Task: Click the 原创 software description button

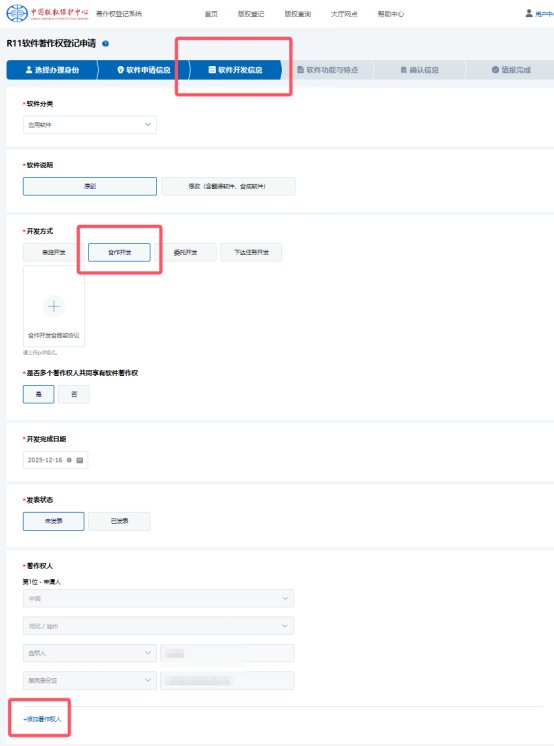Action: point(89,186)
